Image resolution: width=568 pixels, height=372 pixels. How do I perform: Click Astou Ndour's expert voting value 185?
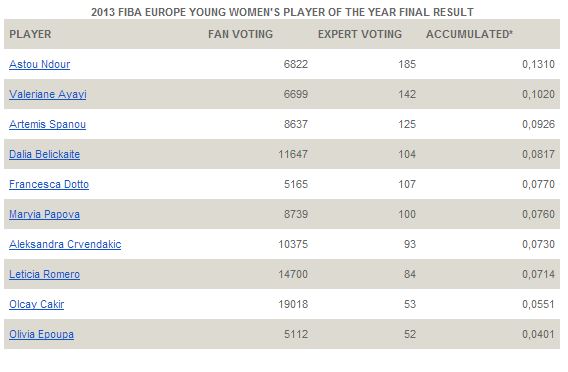[x=407, y=64]
